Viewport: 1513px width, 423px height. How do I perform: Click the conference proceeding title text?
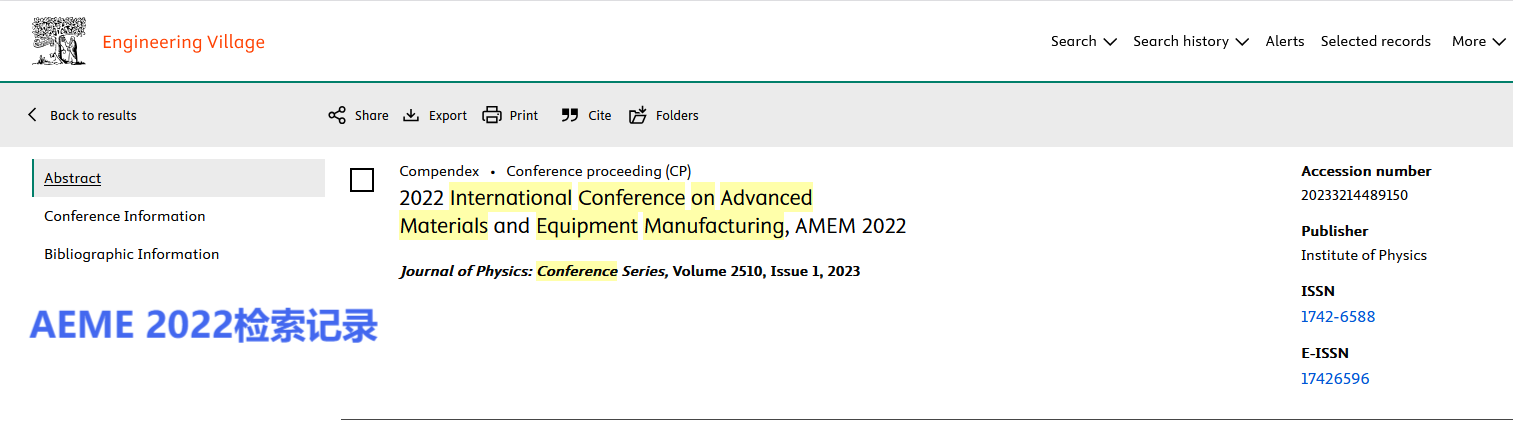point(653,211)
